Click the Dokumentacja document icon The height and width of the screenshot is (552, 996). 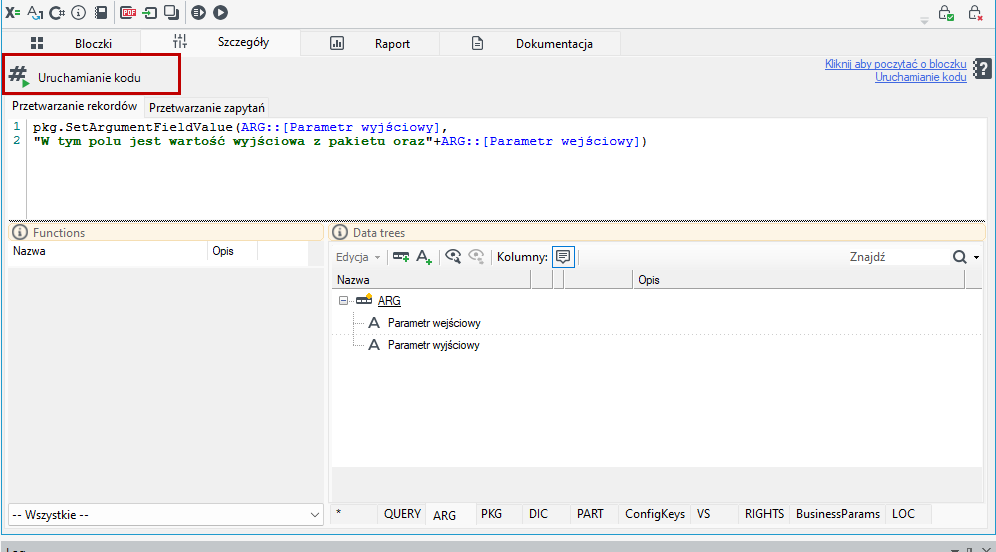coord(477,43)
